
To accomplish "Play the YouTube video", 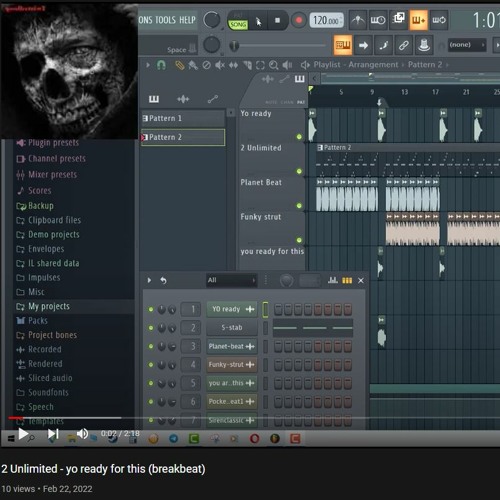I will 23,434.
